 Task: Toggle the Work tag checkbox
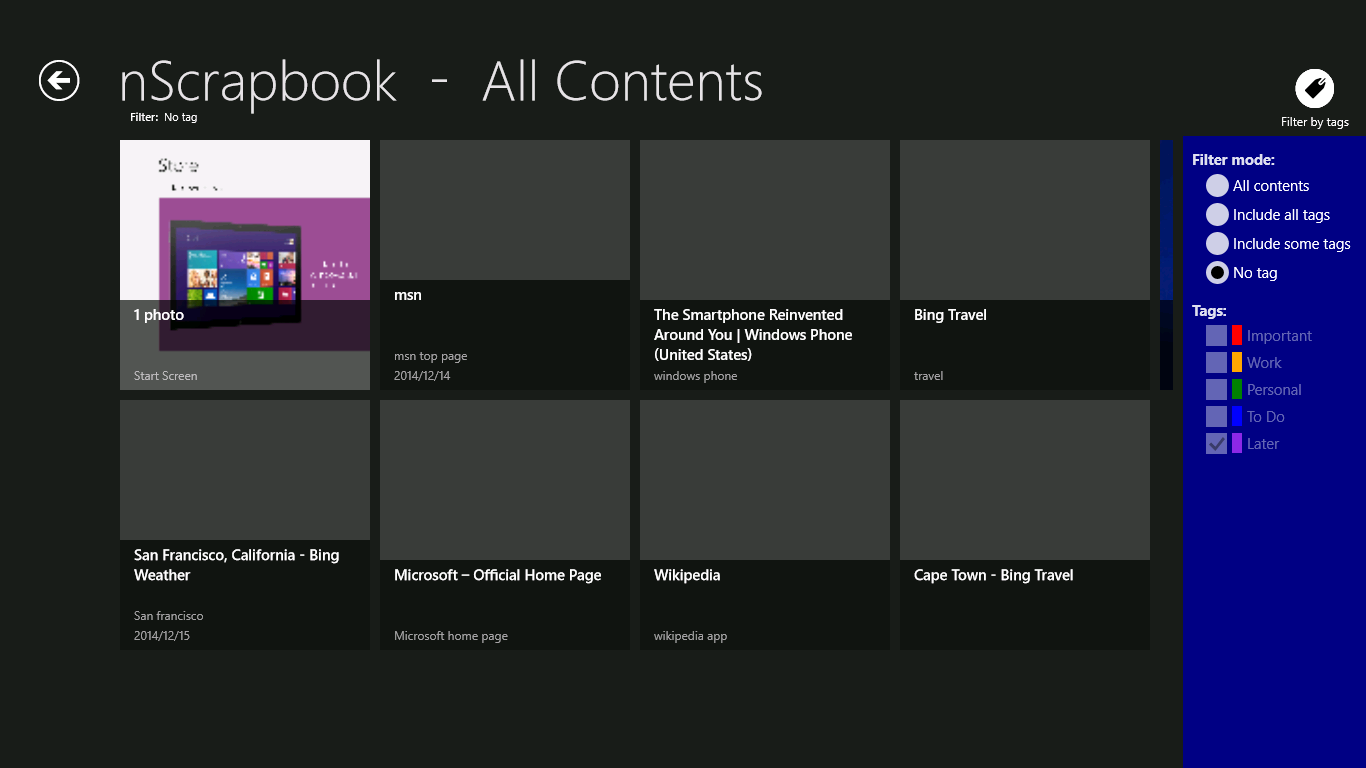click(x=1216, y=363)
